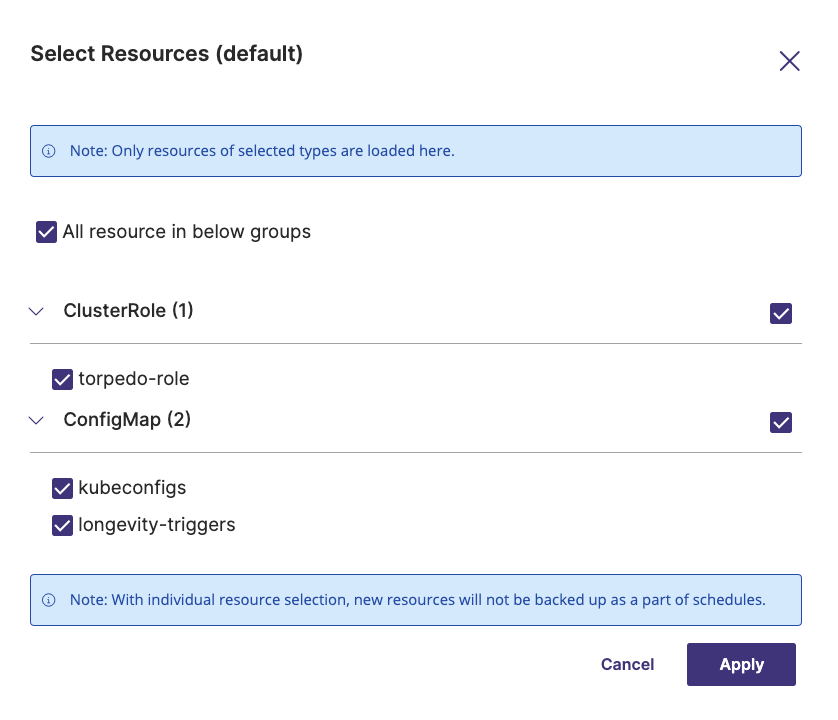The image size is (838, 720).
Task: Click the individual resource selection note text
Action: point(417,601)
